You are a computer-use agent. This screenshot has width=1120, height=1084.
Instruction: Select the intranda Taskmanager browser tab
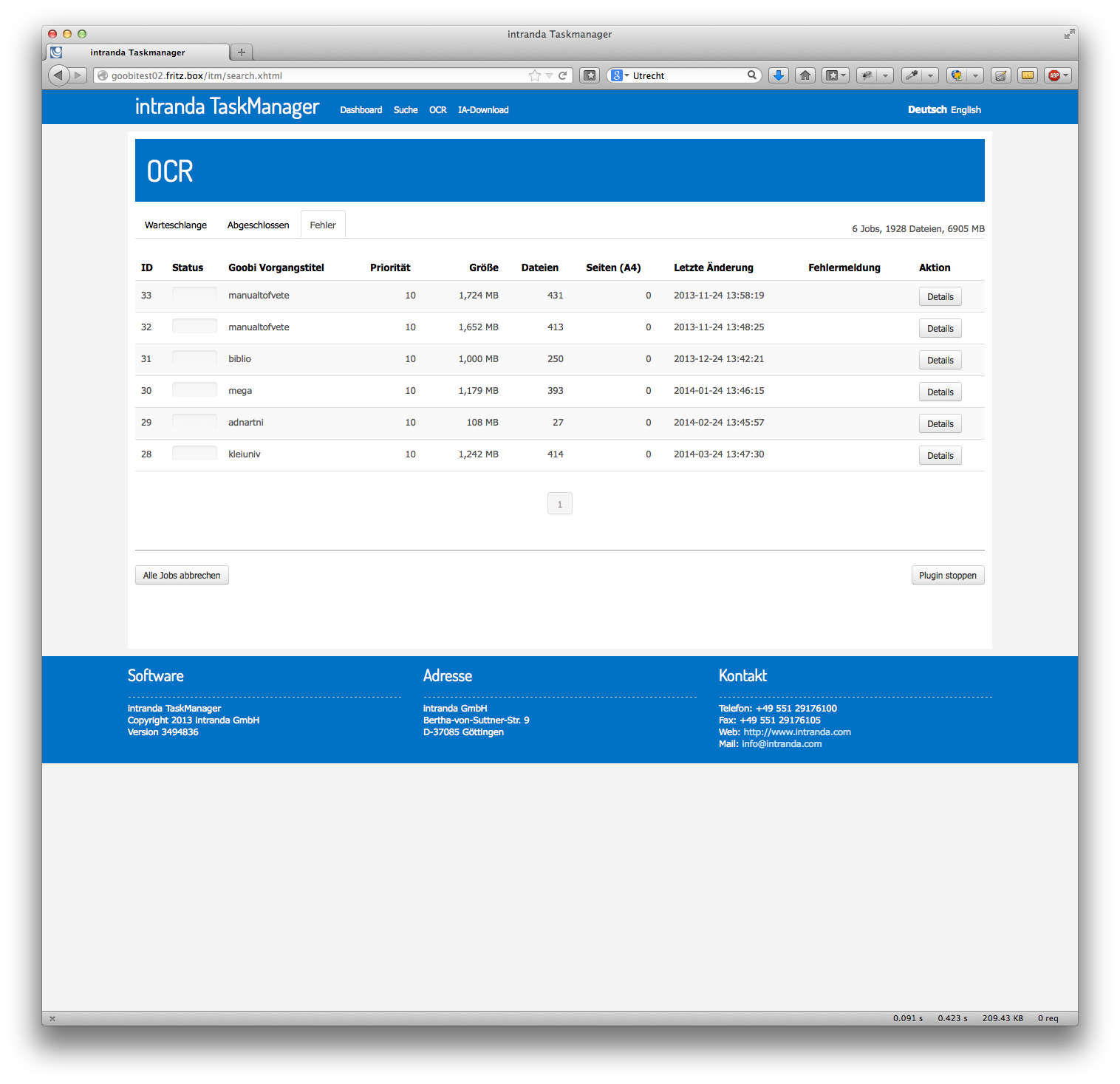tap(138, 52)
